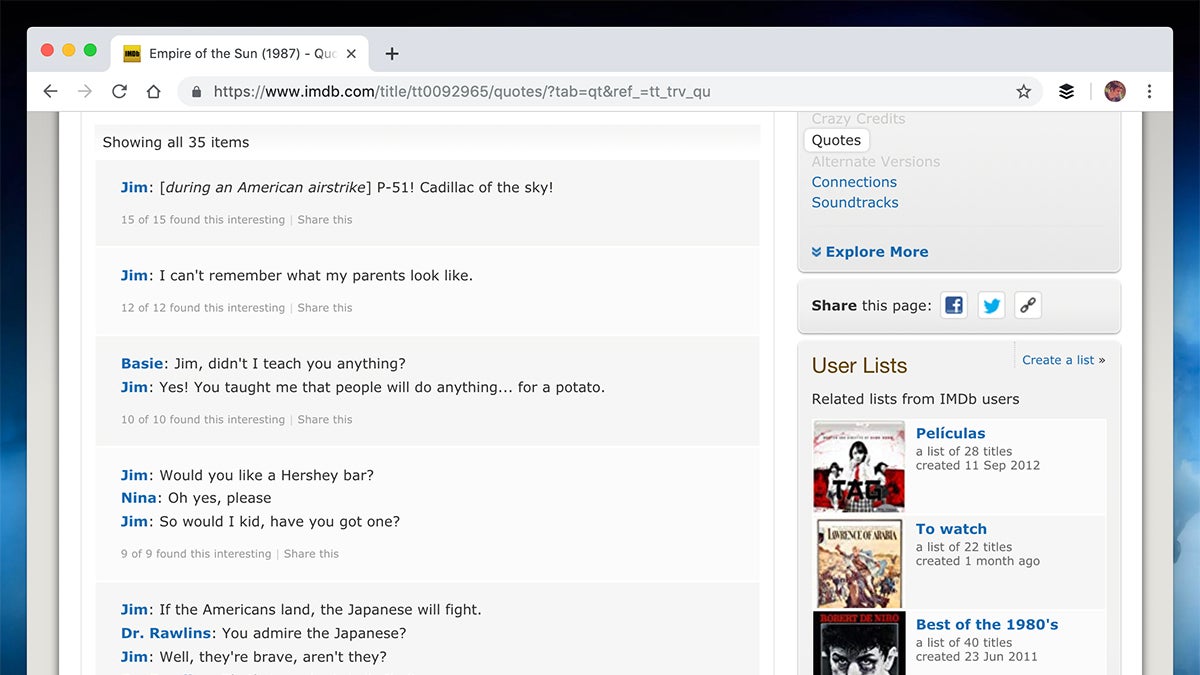Viewport: 1200px width, 675px height.
Task: Reload the quotes page
Action: (x=119, y=91)
